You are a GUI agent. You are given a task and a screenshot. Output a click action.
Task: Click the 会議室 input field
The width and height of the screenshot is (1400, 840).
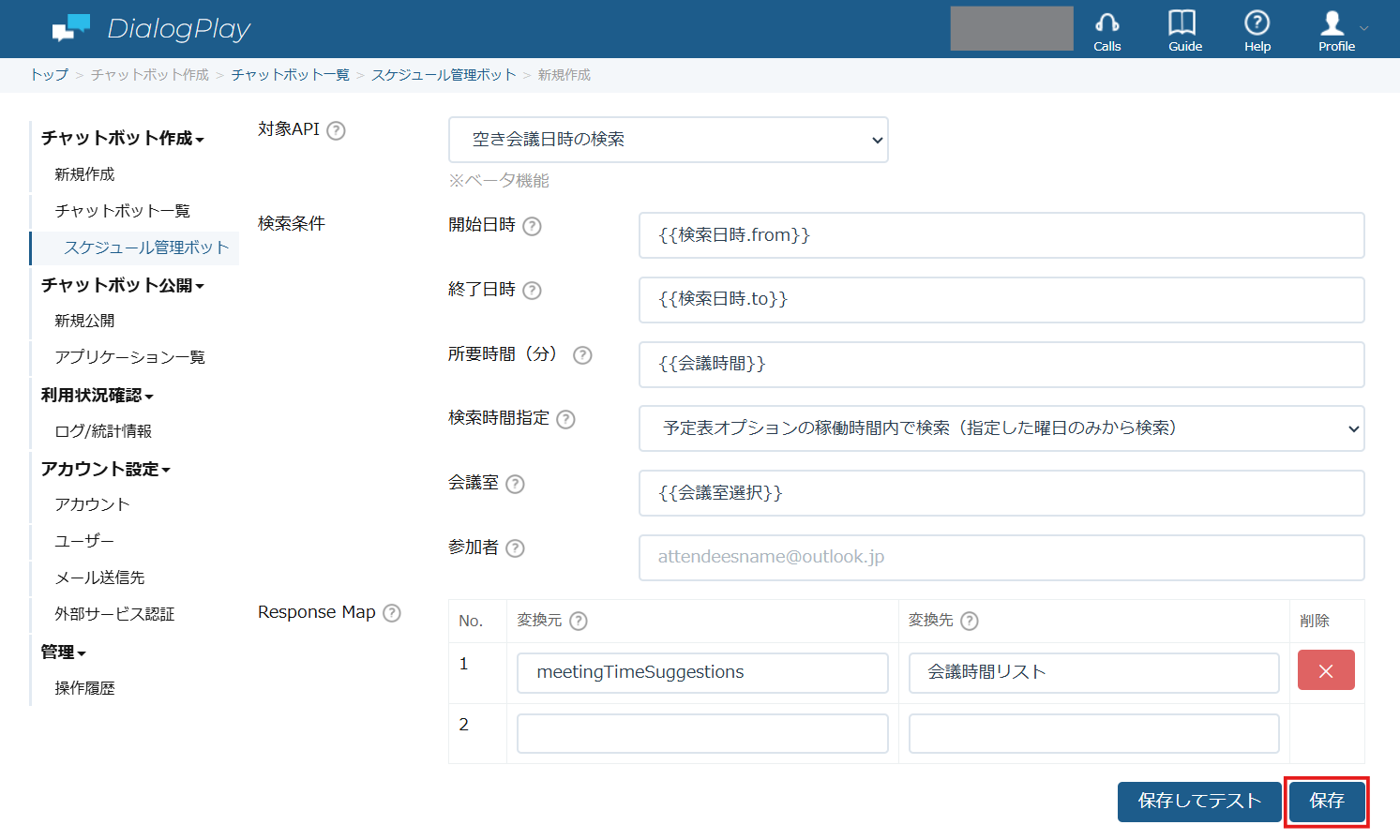coord(1001,493)
